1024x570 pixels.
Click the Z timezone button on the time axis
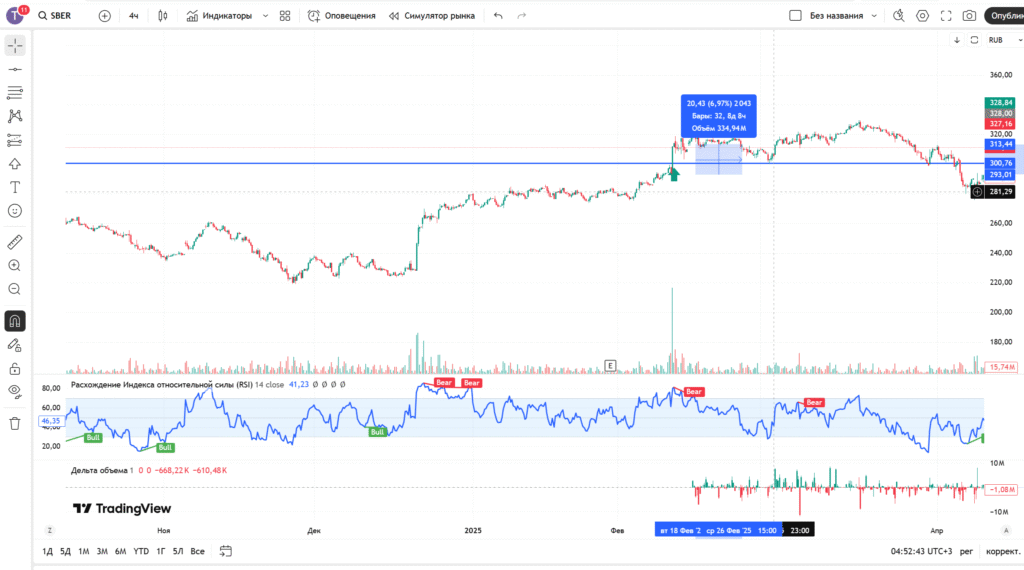pos(50,530)
